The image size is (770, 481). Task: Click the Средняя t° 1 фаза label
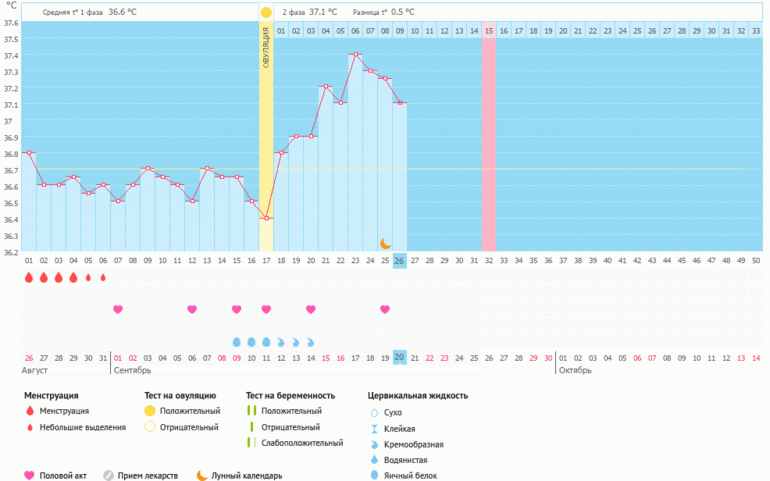pos(74,13)
